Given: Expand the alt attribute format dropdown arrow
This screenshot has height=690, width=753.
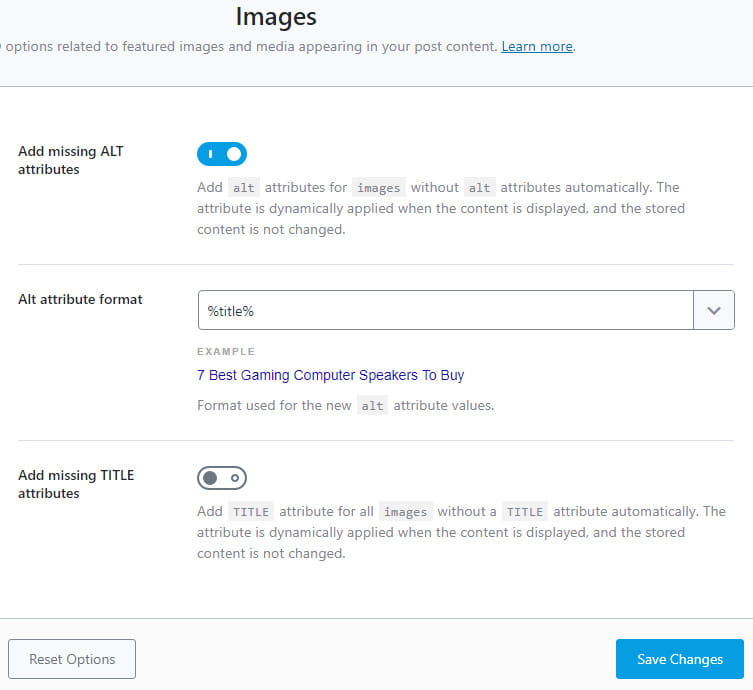Looking at the screenshot, I should click(714, 311).
